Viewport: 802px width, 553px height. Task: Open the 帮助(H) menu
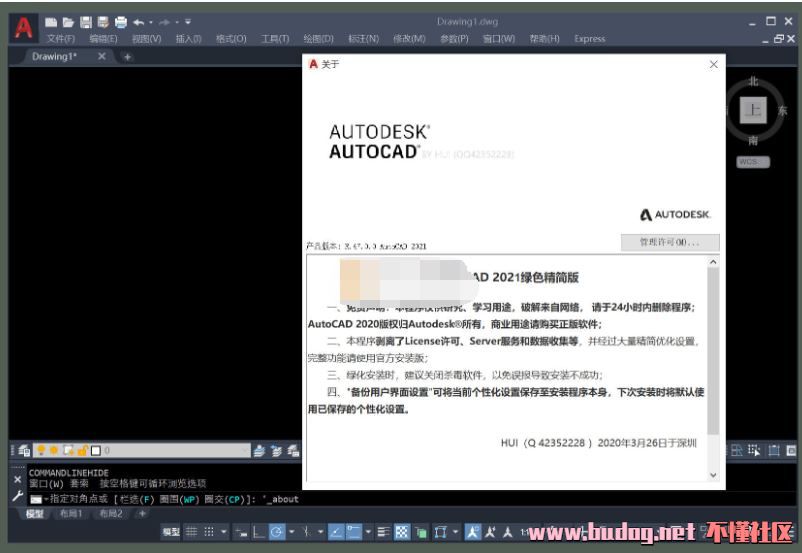[544, 39]
